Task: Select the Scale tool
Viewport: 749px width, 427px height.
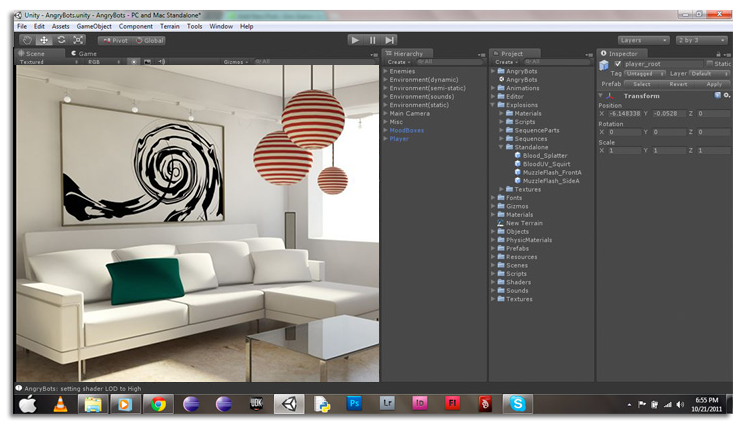Action: pyautogui.click(x=77, y=40)
